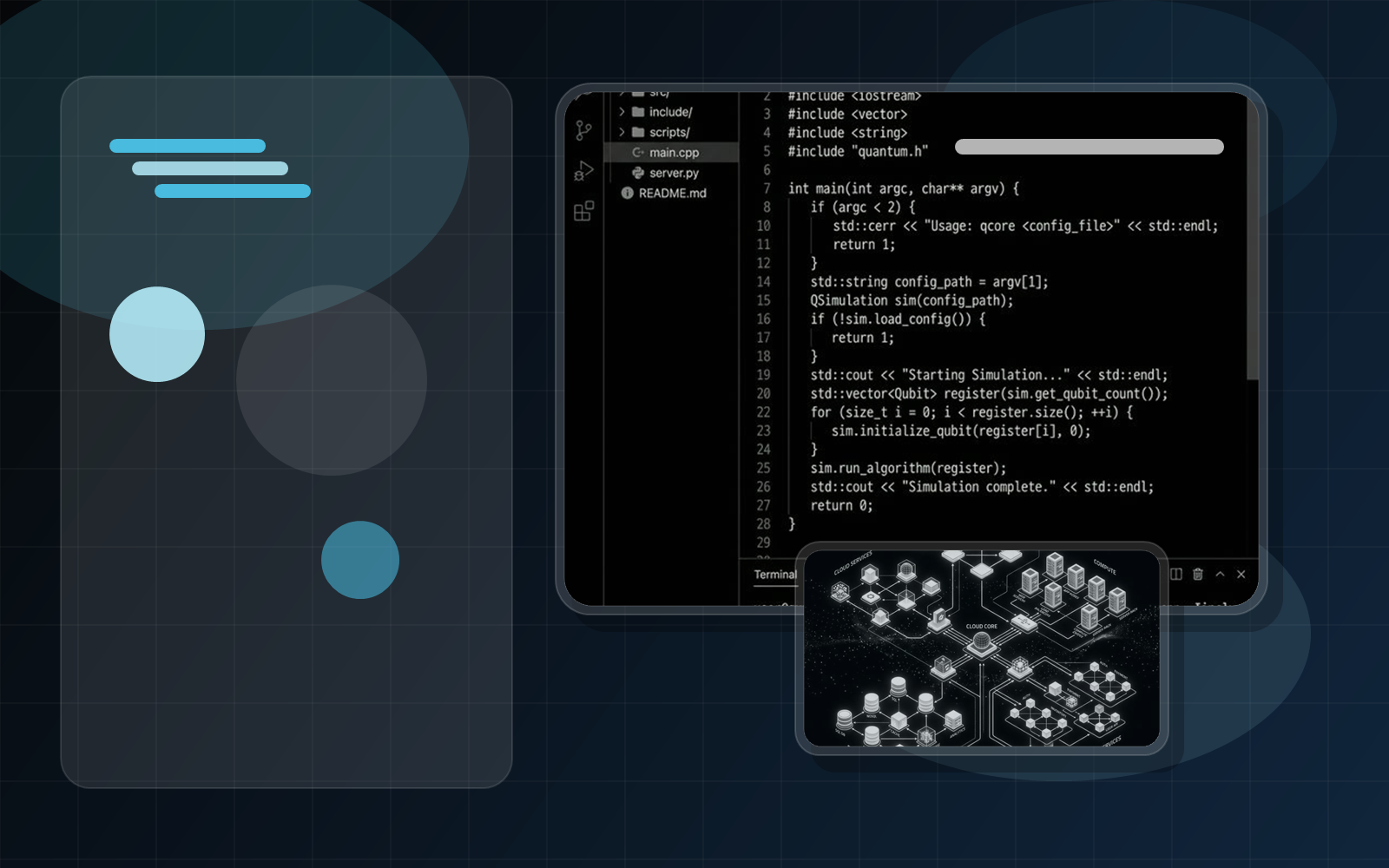This screenshot has height=868, width=1389.
Task: Switch to the Terminal tab
Action: point(774,575)
